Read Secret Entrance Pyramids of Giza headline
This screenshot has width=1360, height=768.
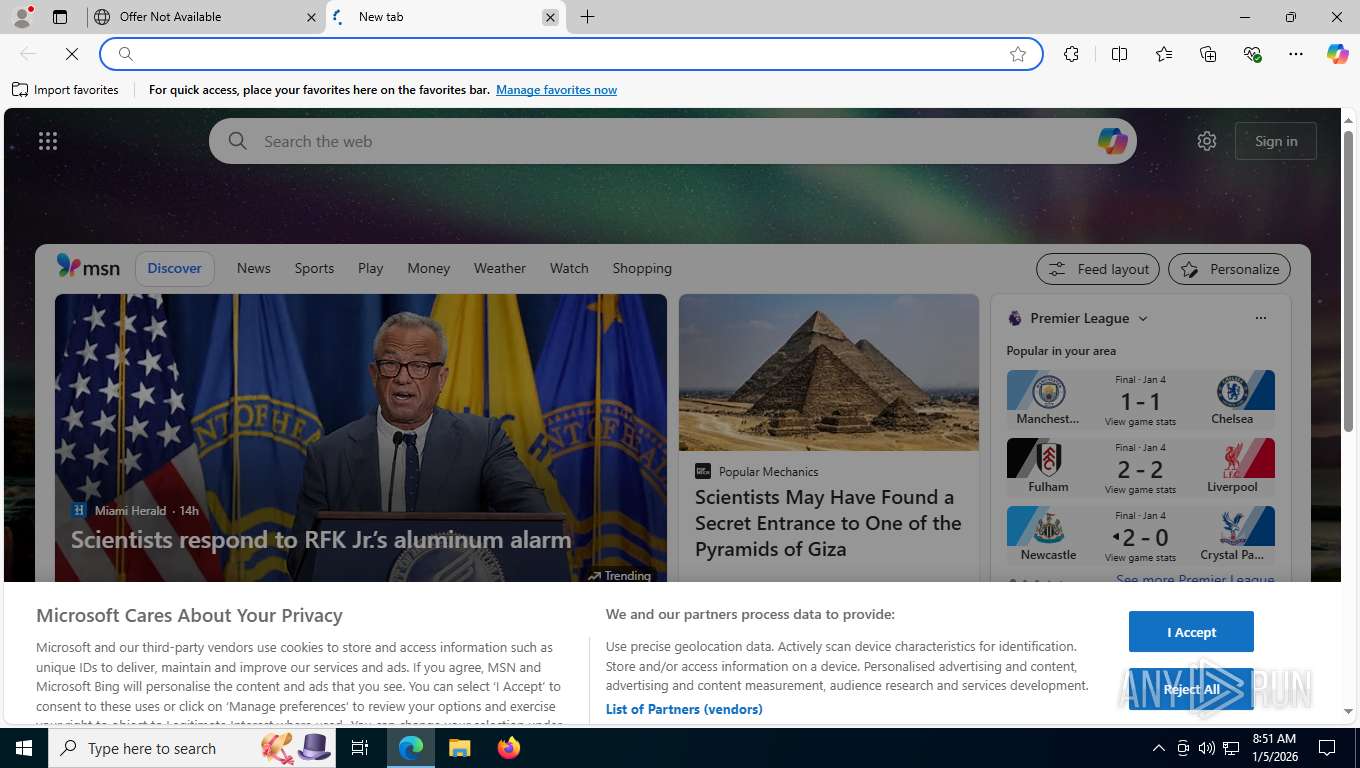pyautogui.click(x=828, y=523)
